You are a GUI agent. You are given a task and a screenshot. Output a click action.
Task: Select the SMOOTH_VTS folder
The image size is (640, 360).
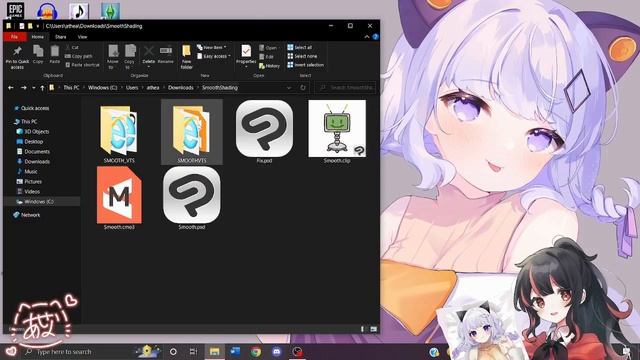[x=119, y=133]
